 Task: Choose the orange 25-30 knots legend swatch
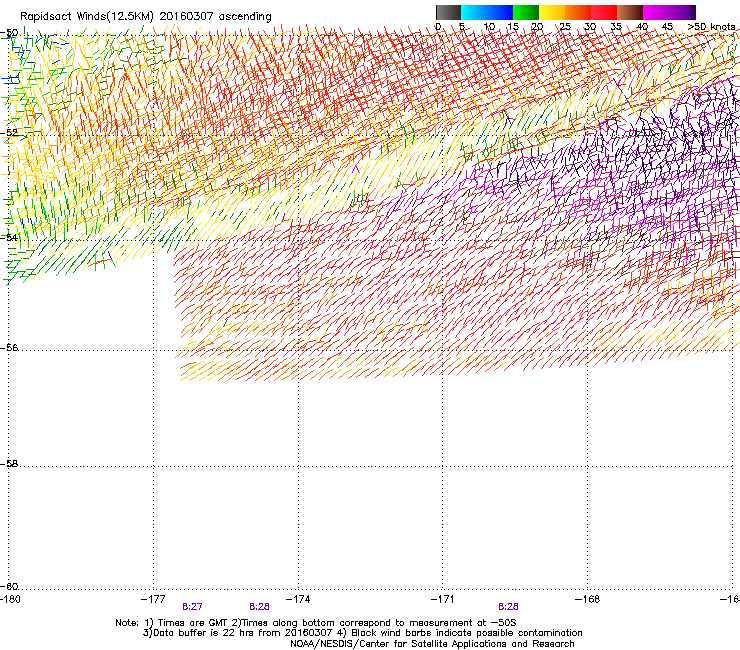tap(578, 12)
